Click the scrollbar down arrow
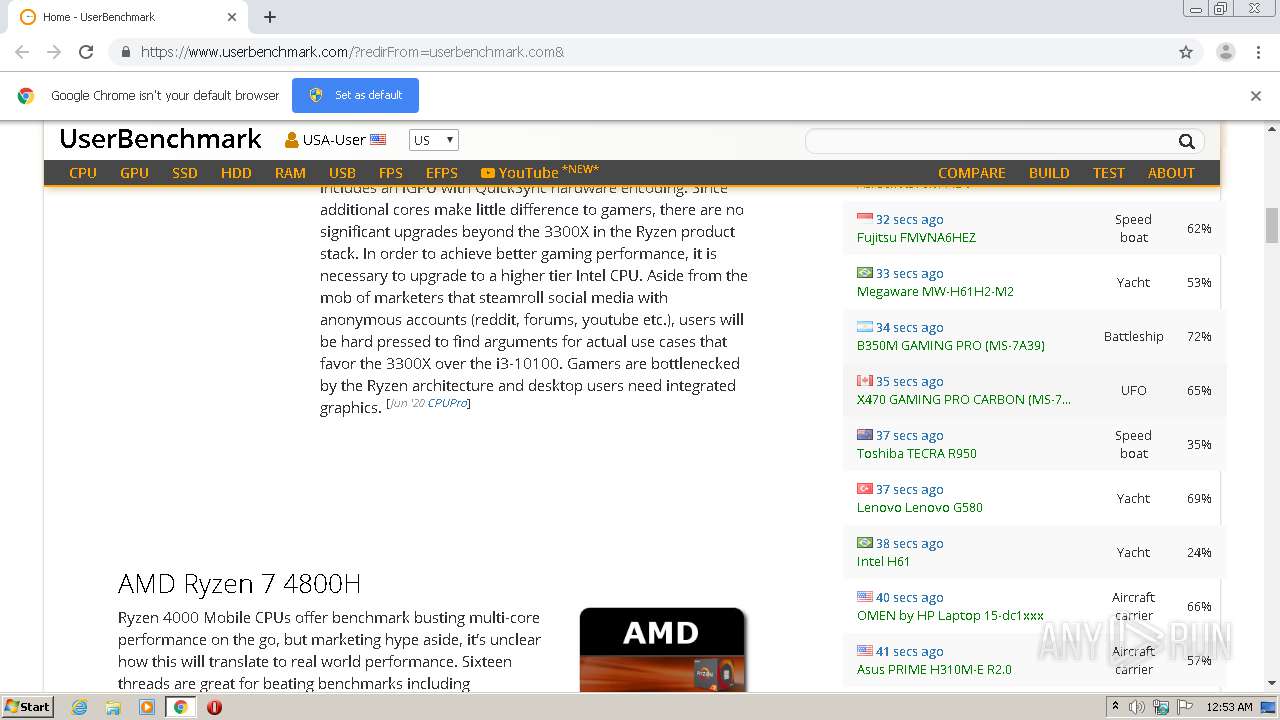1280x720 pixels. tap(1271, 684)
